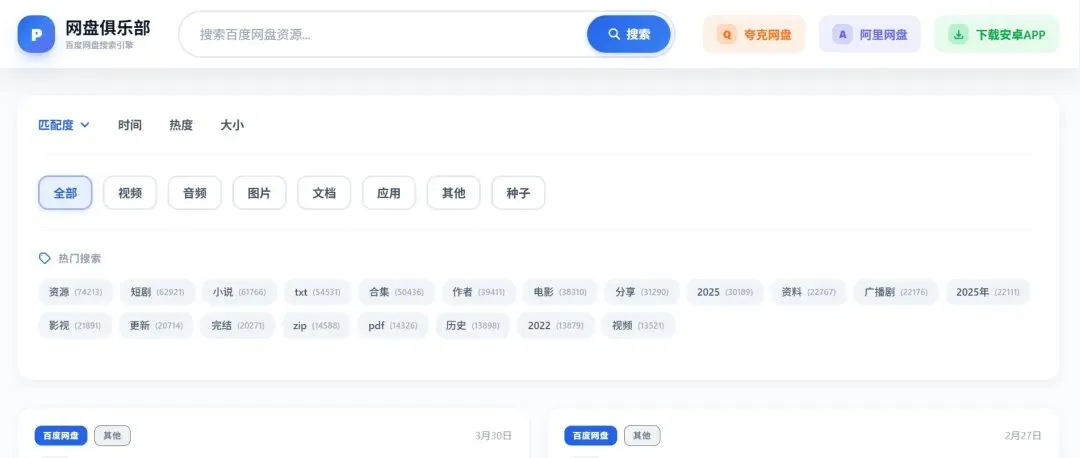The width and height of the screenshot is (1080, 458).
Task: Select the 视频 filter
Action: tap(130, 193)
